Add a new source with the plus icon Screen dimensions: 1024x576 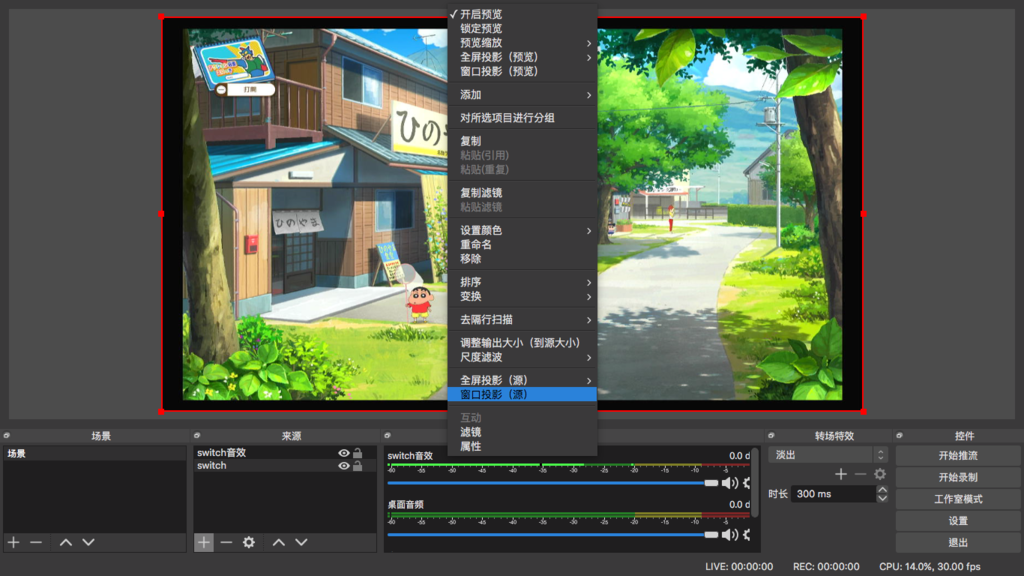point(202,542)
